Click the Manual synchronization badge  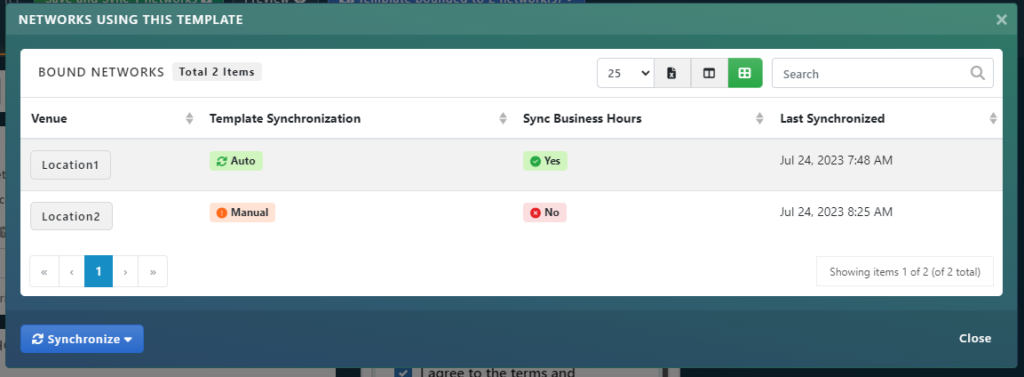click(242, 212)
